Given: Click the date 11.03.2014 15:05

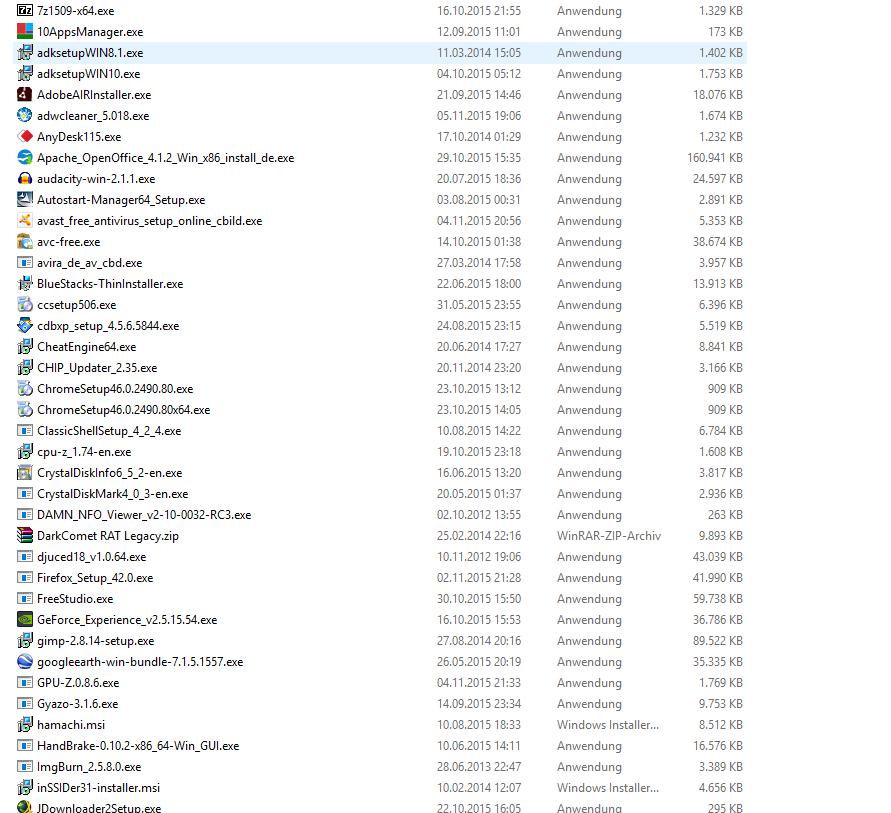Looking at the screenshot, I should coord(478,53).
